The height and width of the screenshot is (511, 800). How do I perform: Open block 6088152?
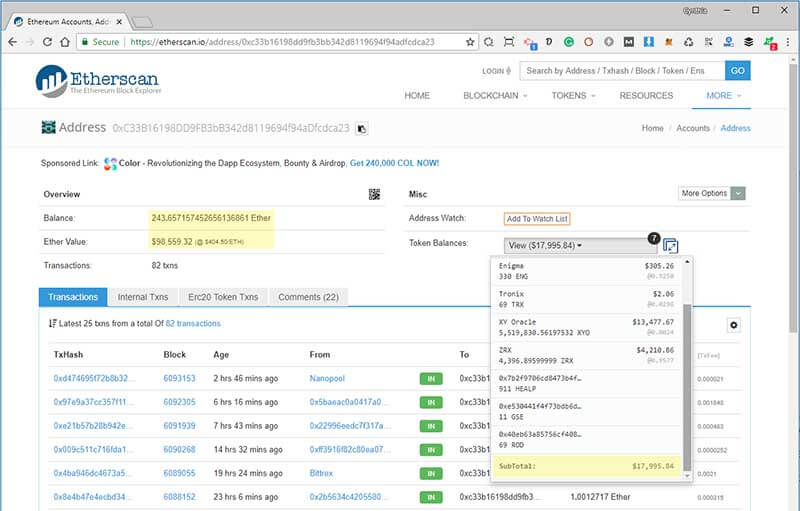point(179,497)
